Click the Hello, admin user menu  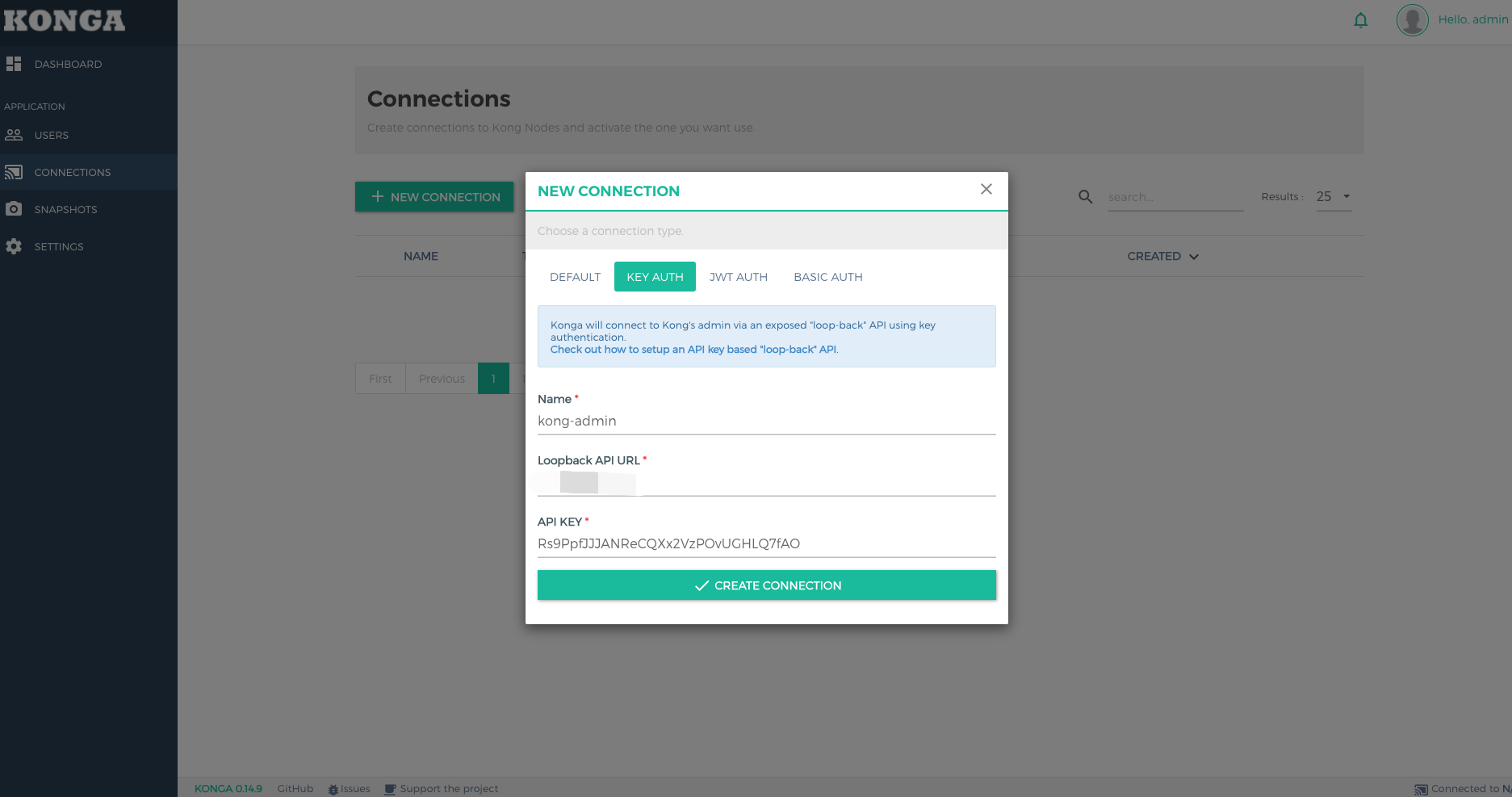(x=1473, y=19)
